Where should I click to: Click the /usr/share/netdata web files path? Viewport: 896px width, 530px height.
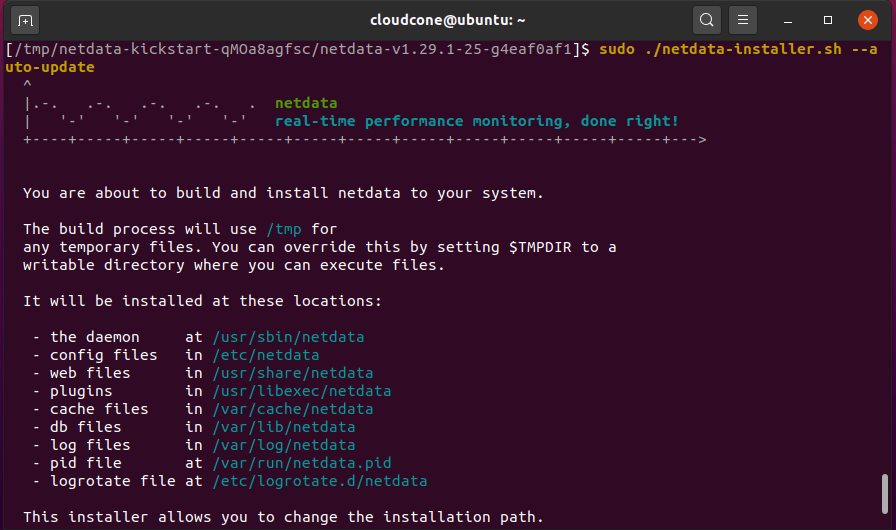293,373
